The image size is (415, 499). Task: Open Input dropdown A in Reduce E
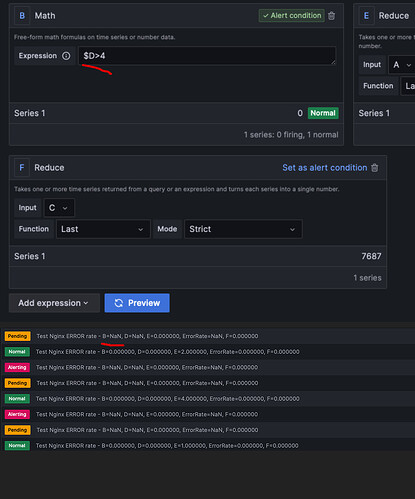(402, 65)
